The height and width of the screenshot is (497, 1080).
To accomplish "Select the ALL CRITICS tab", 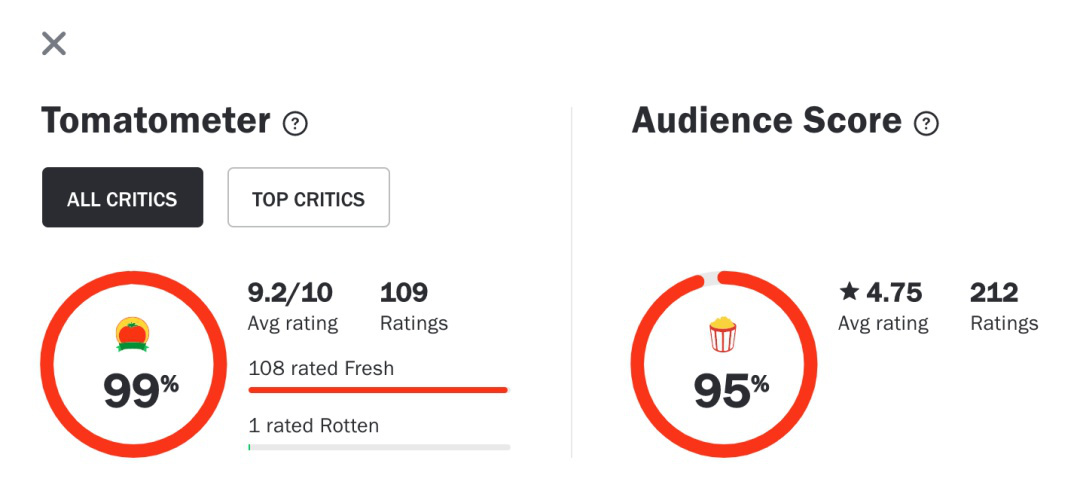I will 123,197.
